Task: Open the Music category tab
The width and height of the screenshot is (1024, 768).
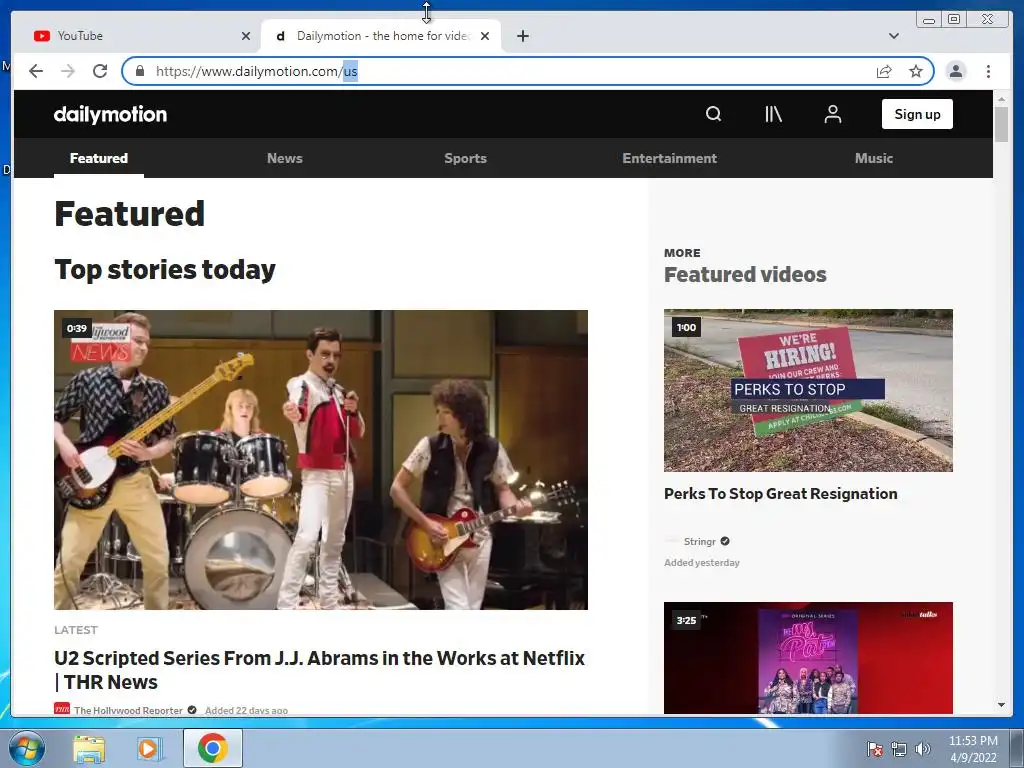Action: point(874,158)
